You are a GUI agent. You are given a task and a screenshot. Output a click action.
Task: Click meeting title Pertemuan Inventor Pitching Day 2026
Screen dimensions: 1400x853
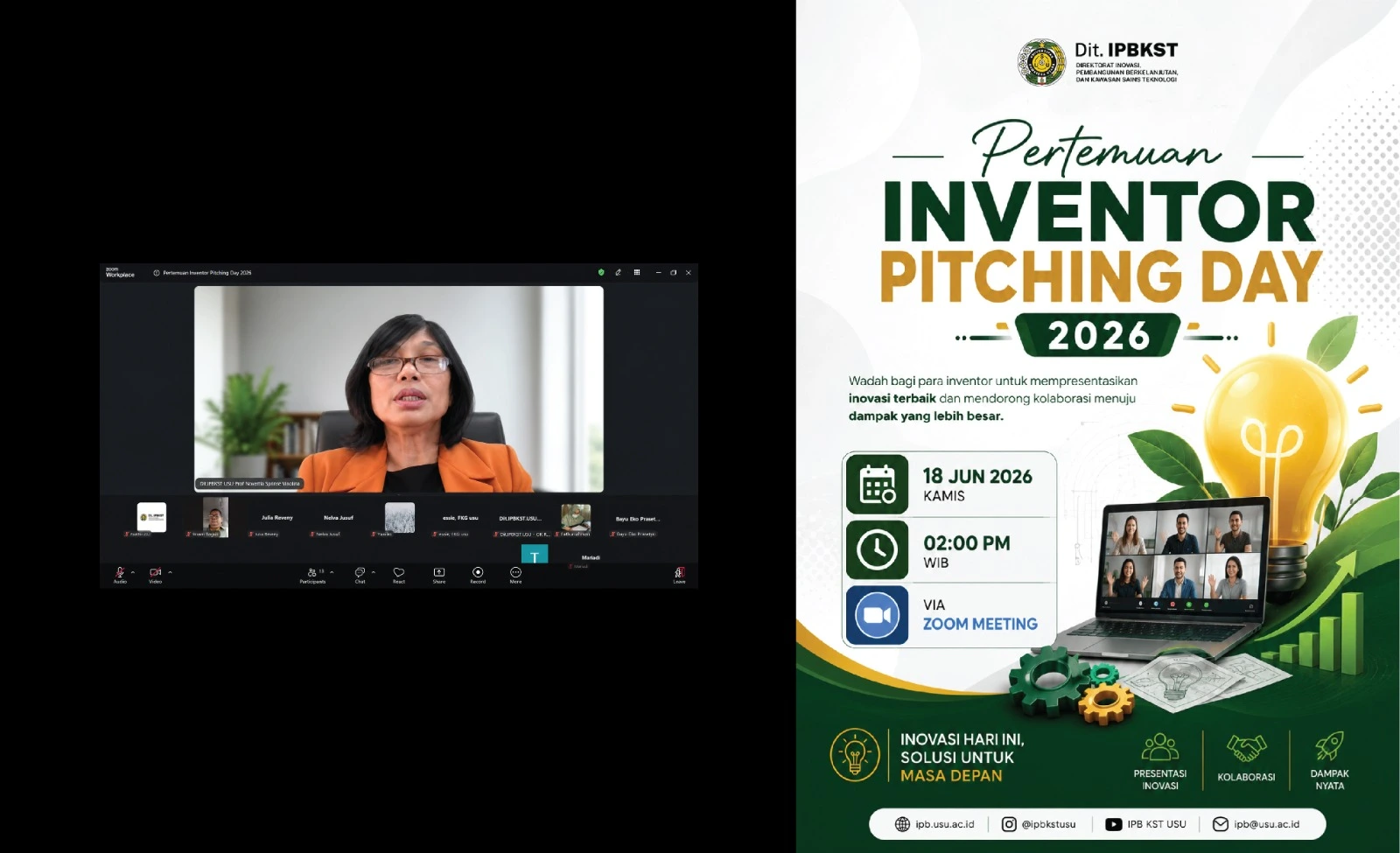[206, 273]
